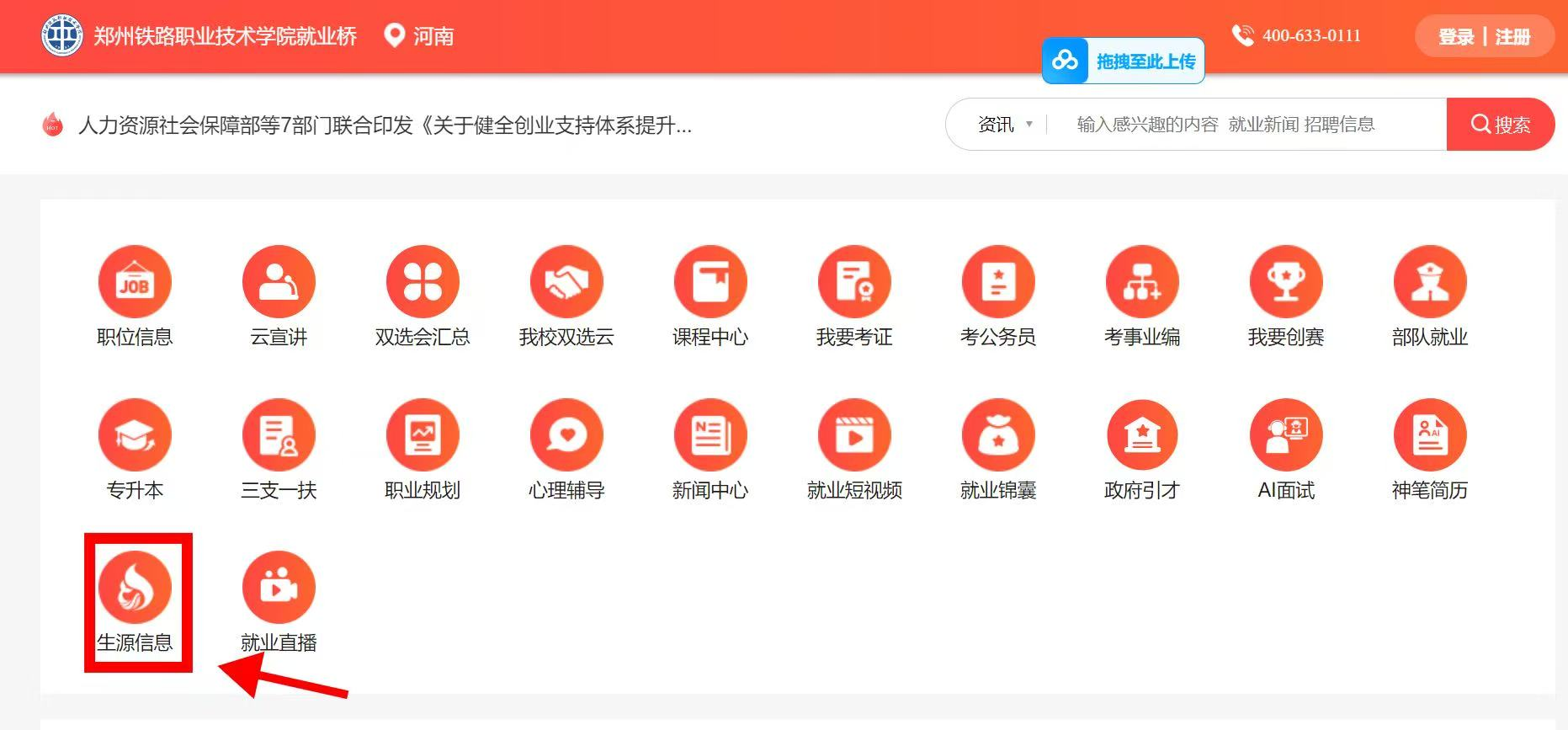Click the 登录 link
This screenshot has height=730, width=1568.
(1456, 37)
